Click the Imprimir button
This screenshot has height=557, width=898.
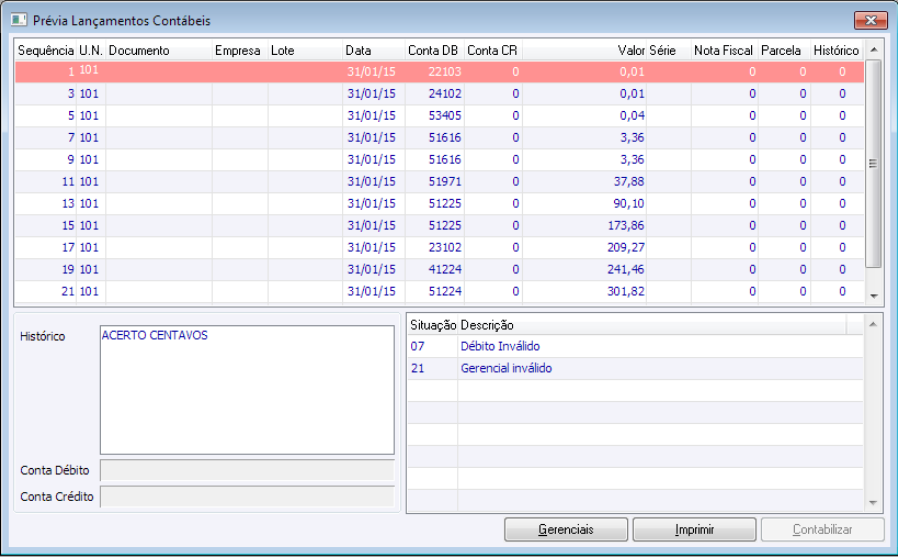694,530
